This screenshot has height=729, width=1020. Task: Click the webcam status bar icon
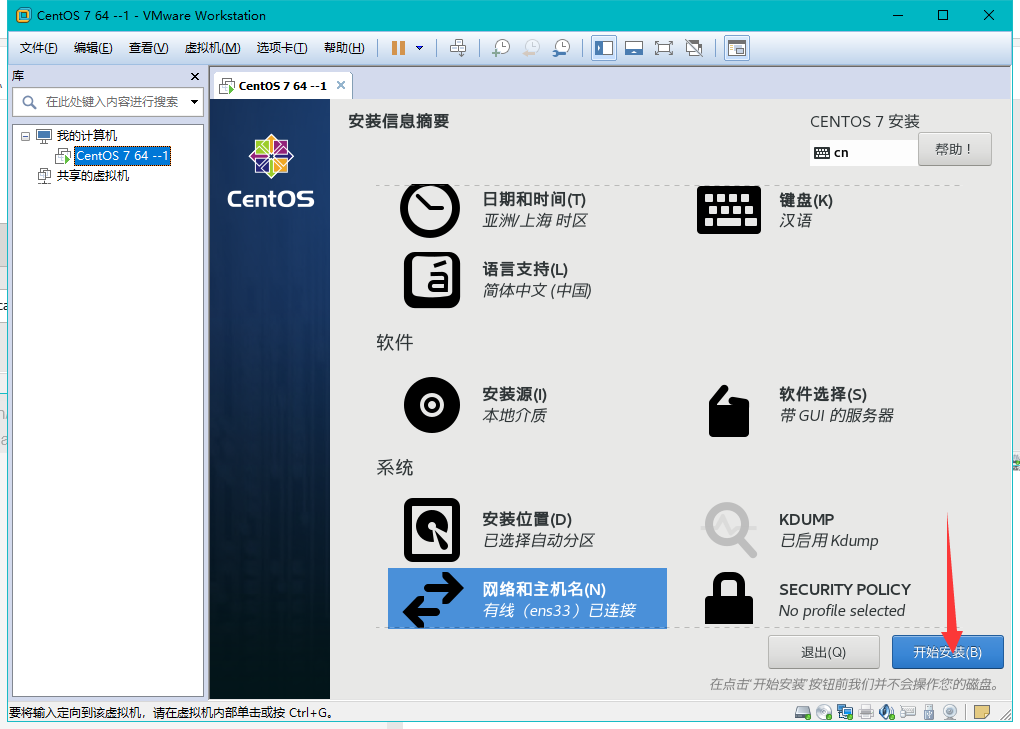(950, 713)
